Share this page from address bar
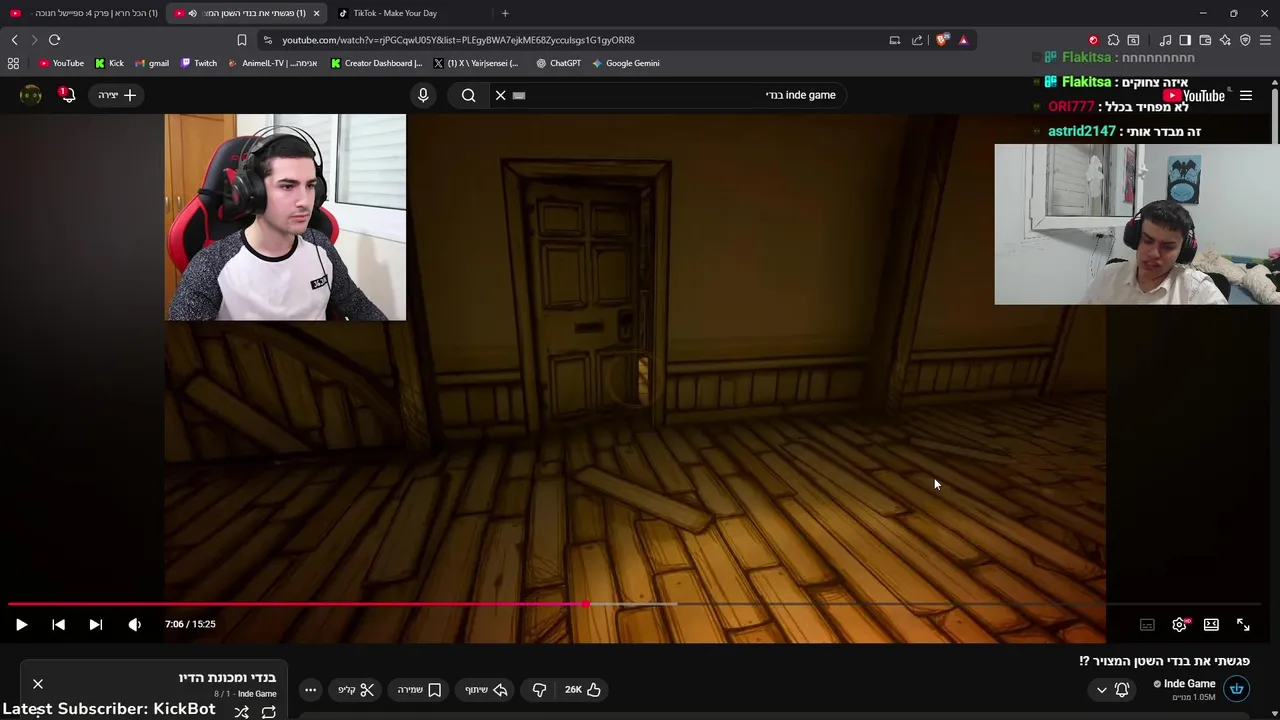The width and height of the screenshot is (1280, 720). [917, 40]
